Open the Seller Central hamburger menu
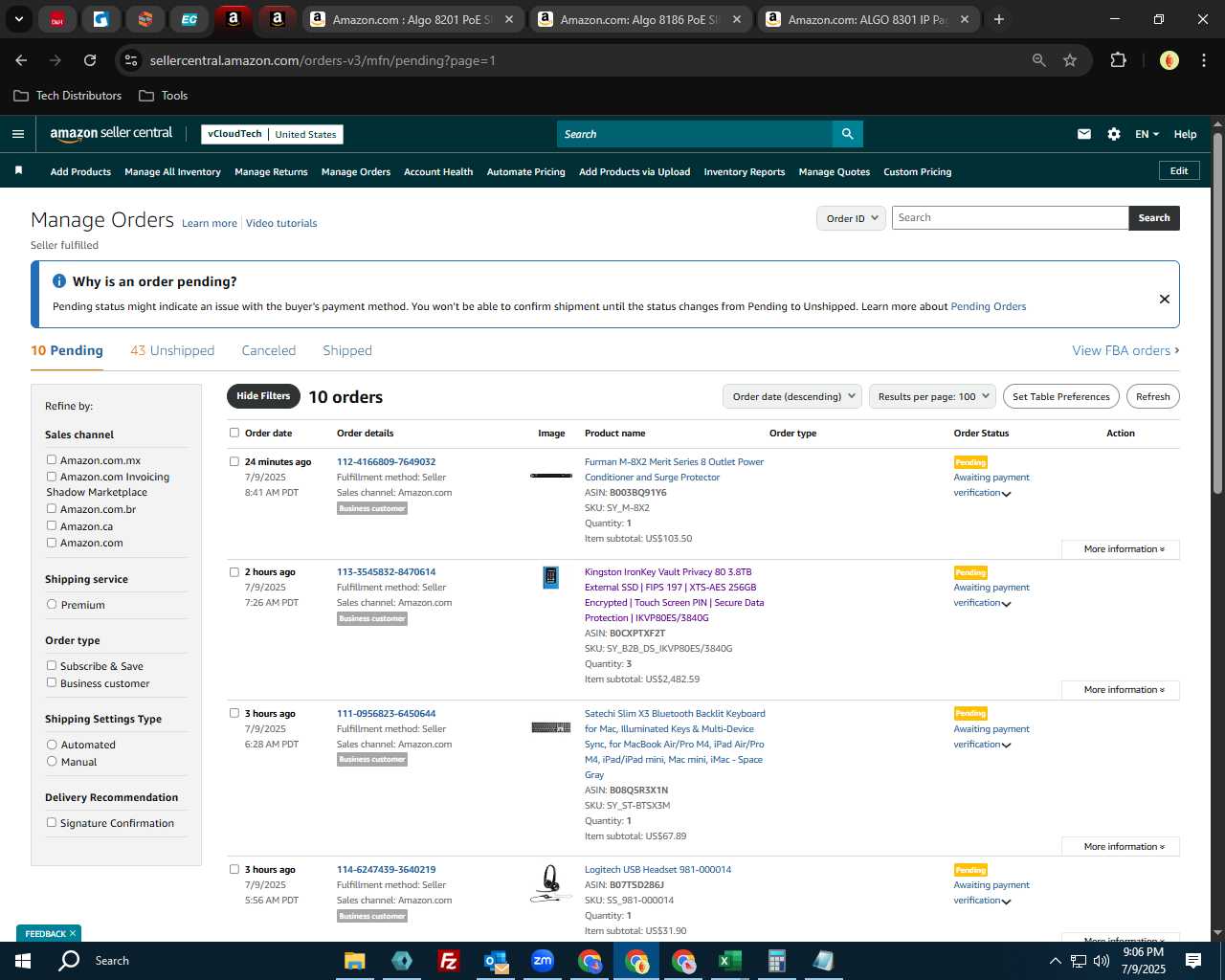The image size is (1225, 980). click(x=18, y=134)
